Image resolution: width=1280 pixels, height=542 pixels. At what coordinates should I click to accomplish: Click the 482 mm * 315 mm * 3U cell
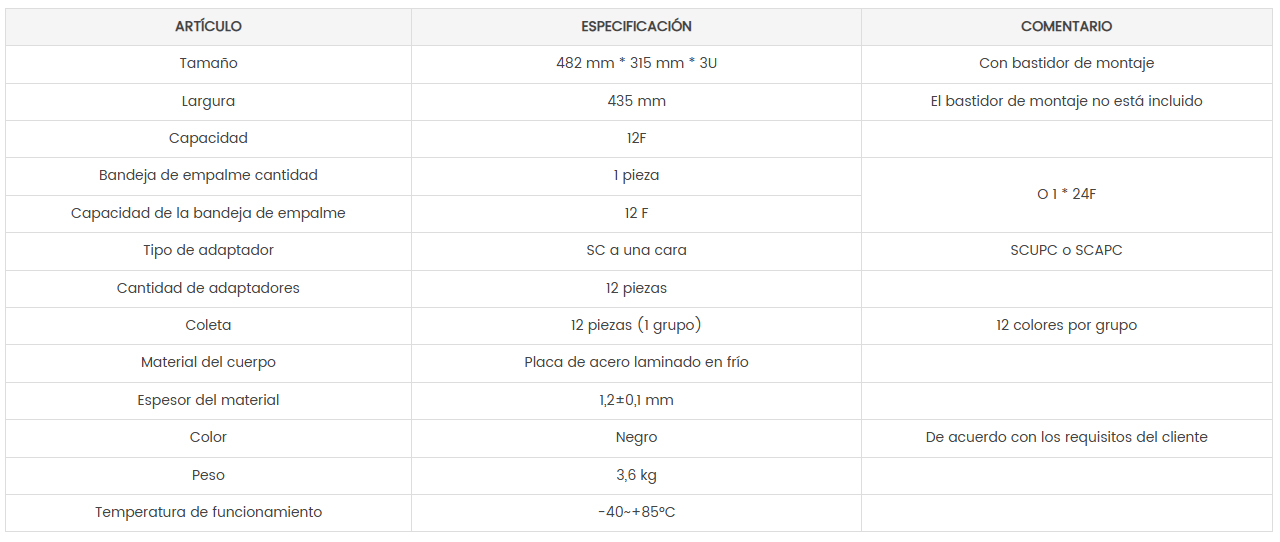pos(636,63)
